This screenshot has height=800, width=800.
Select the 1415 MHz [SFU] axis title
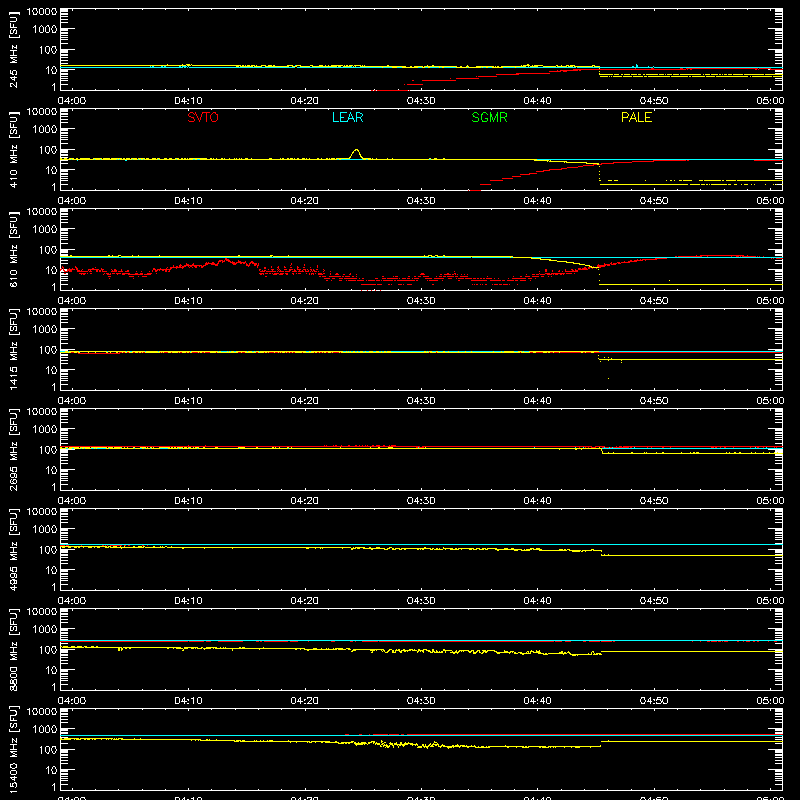point(14,350)
